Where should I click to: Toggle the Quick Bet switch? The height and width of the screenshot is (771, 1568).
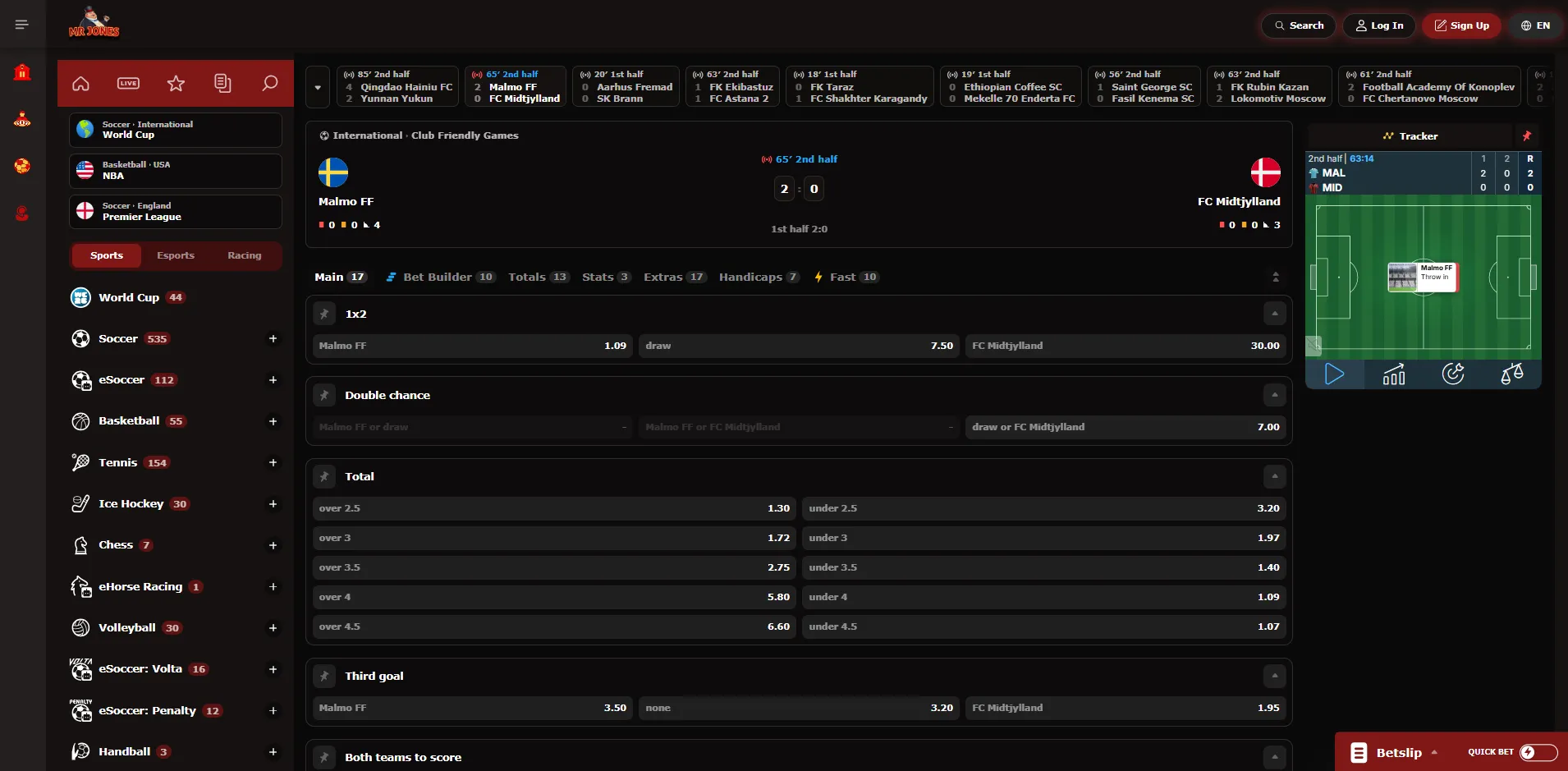point(1538,752)
